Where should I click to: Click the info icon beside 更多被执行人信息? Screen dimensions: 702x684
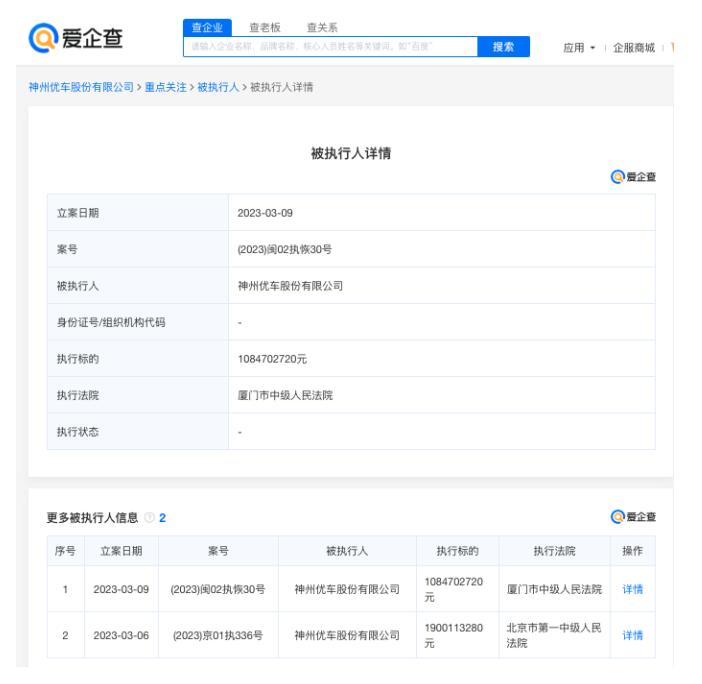click(149, 517)
